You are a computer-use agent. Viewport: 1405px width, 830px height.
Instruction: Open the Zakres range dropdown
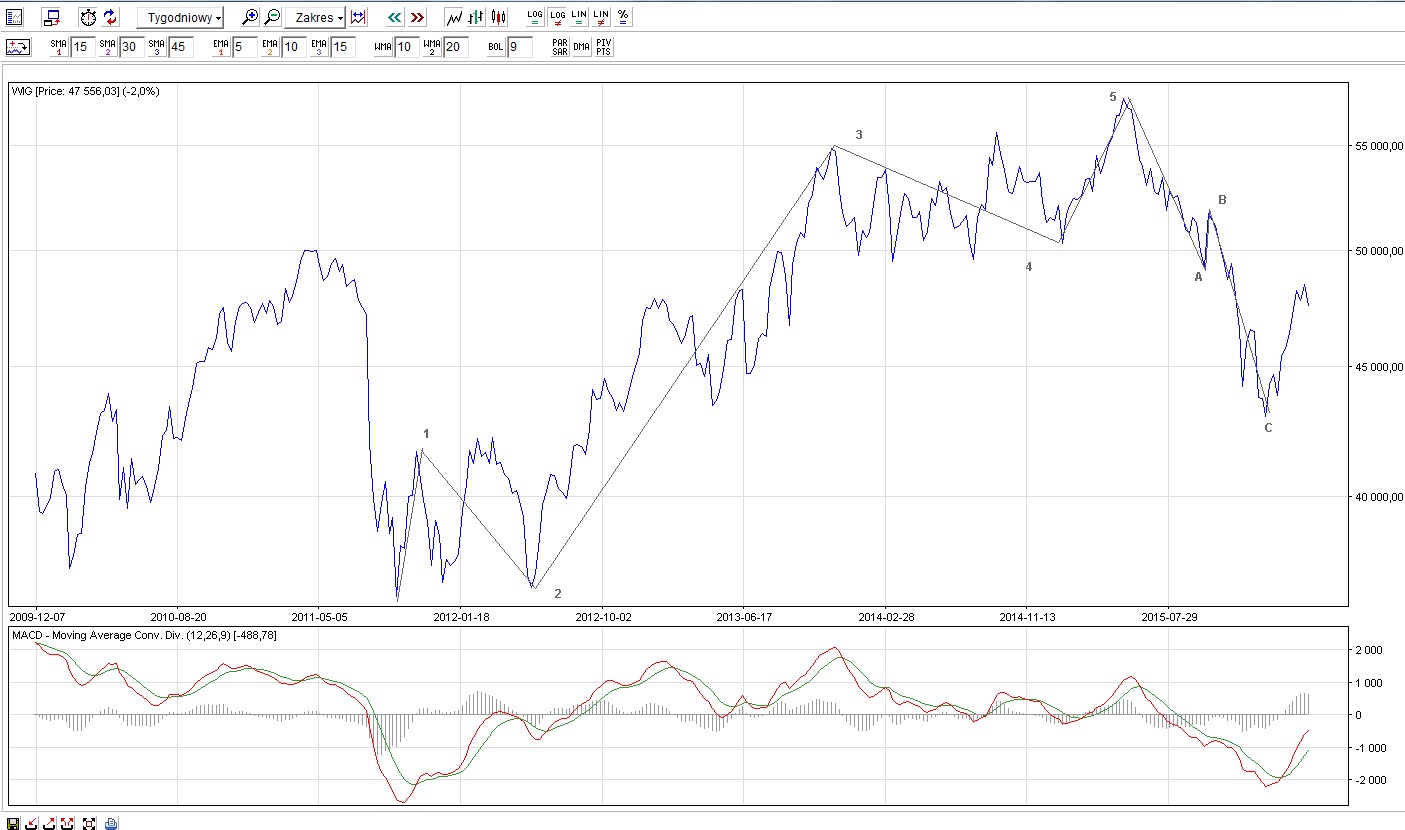pyautogui.click(x=315, y=18)
